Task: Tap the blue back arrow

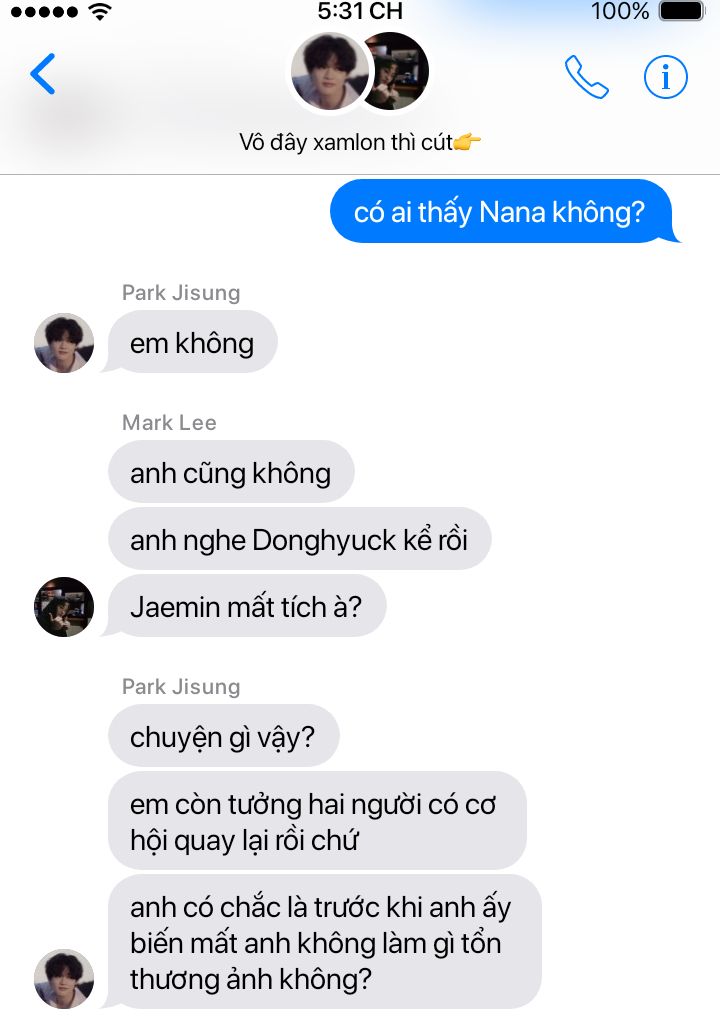Action: [x=43, y=73]
